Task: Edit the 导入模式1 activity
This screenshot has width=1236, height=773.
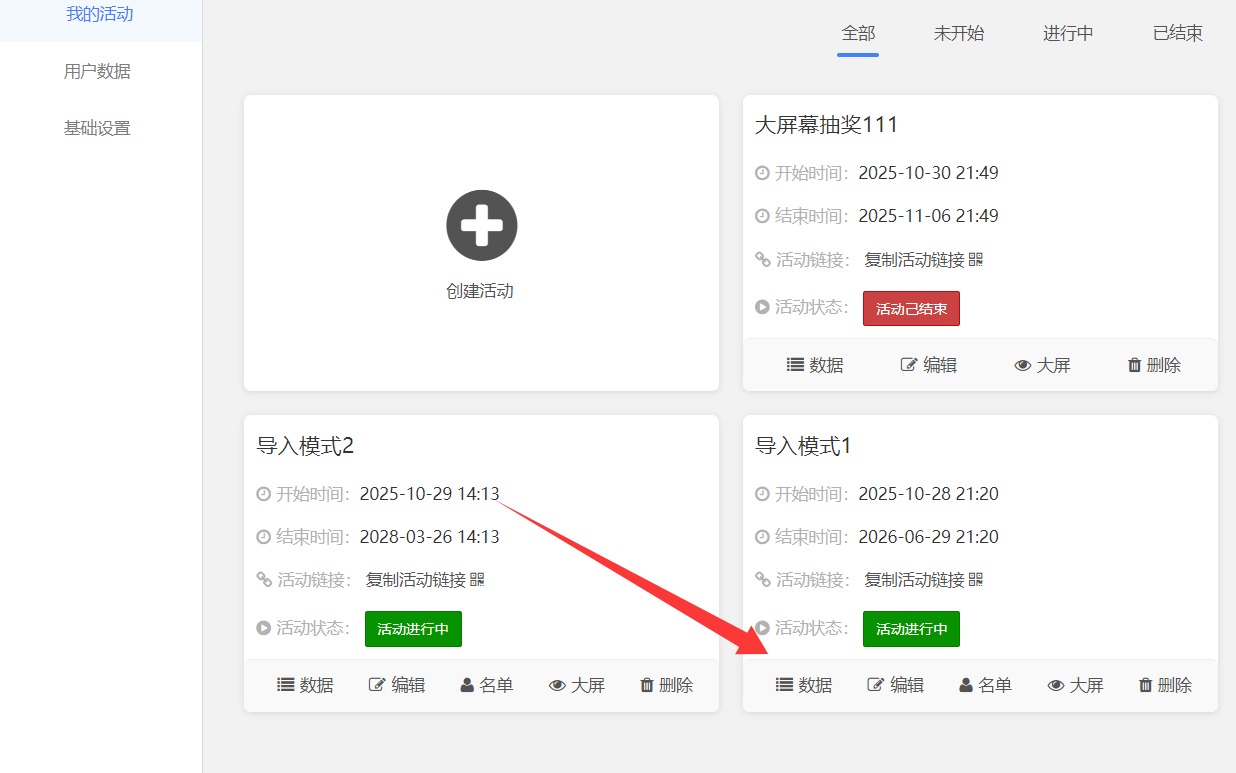Action: click(895, 685)
